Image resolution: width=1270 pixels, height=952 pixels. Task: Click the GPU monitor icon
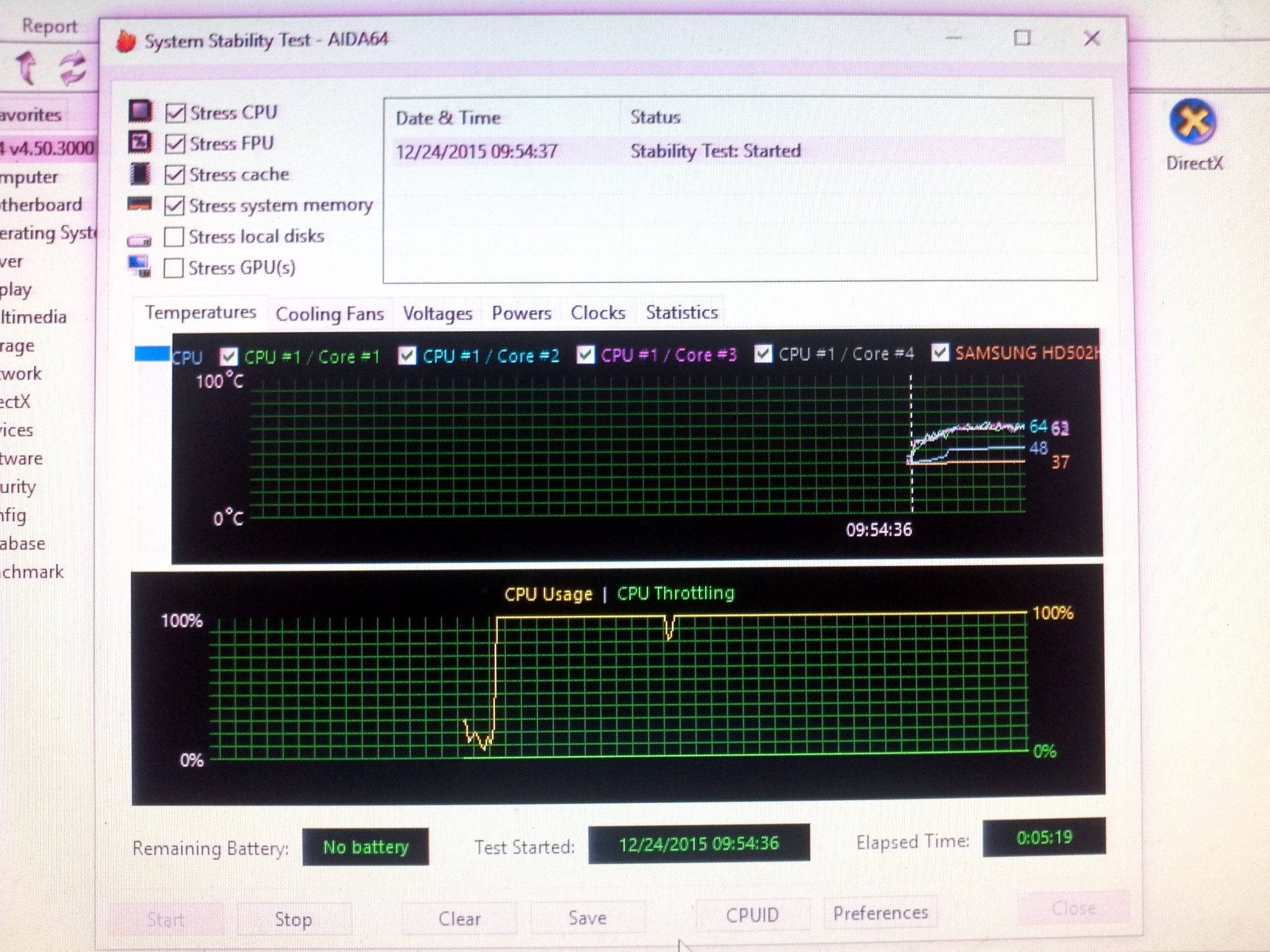click(139, 267)
